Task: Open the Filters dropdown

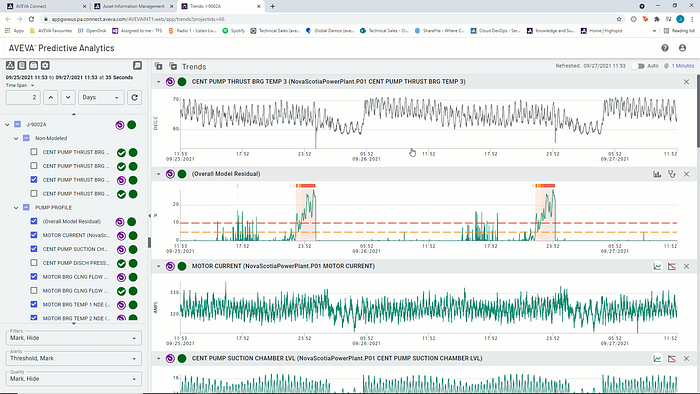Action: 74,338
